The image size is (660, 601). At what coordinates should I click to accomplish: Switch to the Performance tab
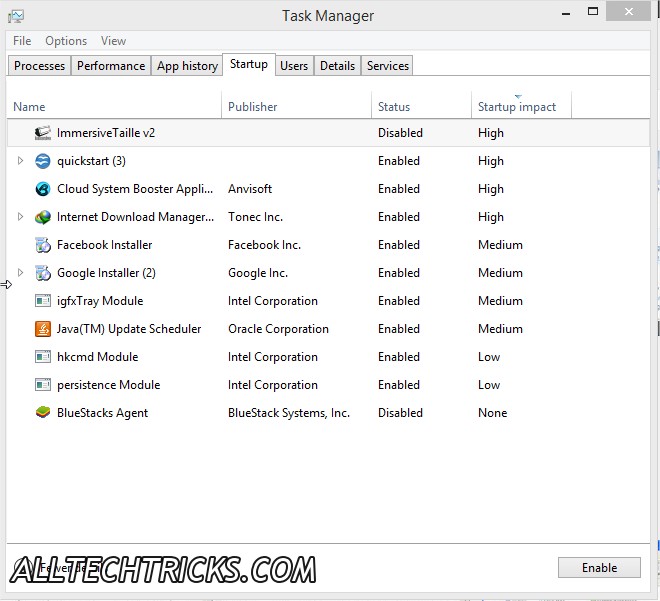(111, 66)
